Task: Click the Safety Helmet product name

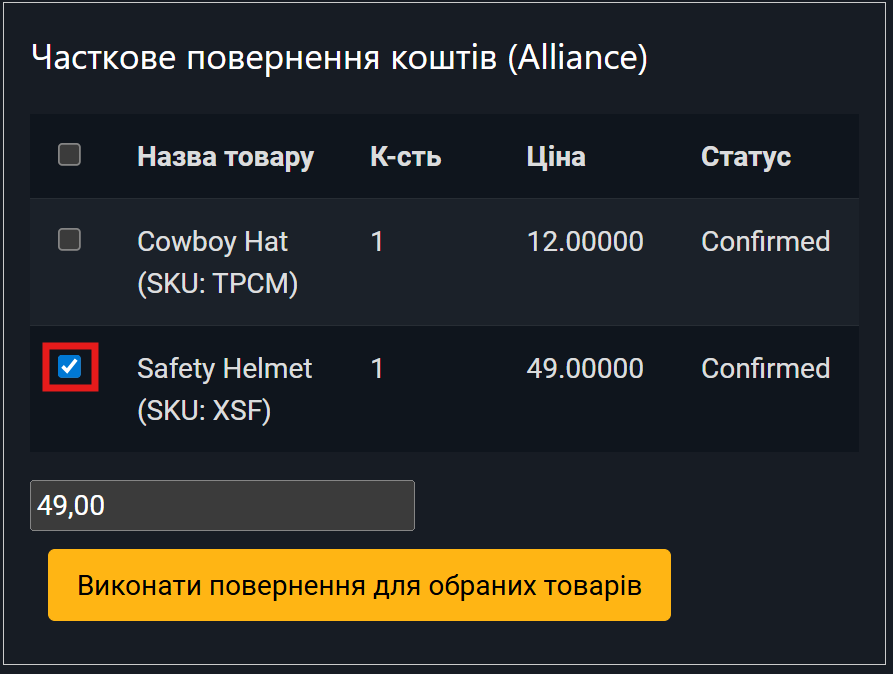Action: (x=224, y=369)
